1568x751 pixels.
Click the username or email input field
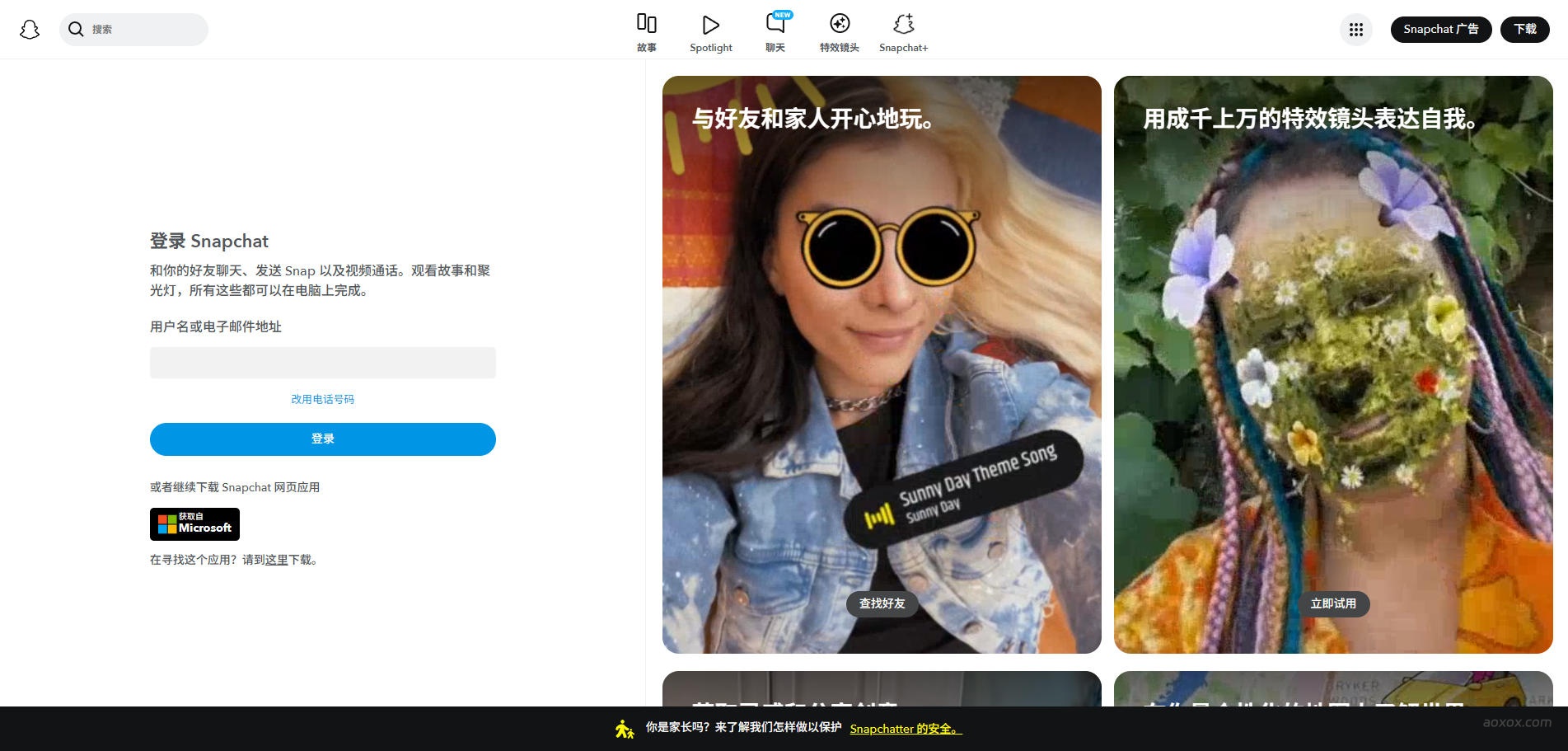click(323, 363)
